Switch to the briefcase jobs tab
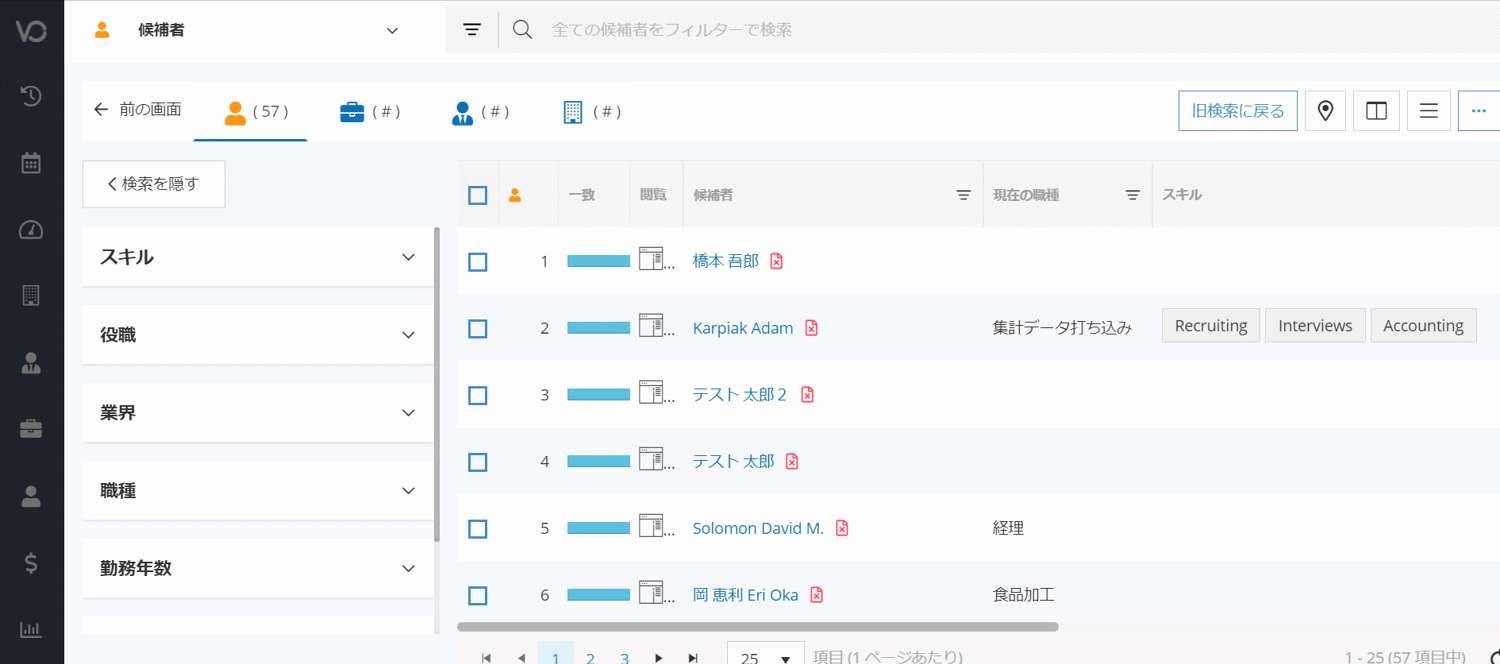1500x664 pixels. click(x=369, y=112)
